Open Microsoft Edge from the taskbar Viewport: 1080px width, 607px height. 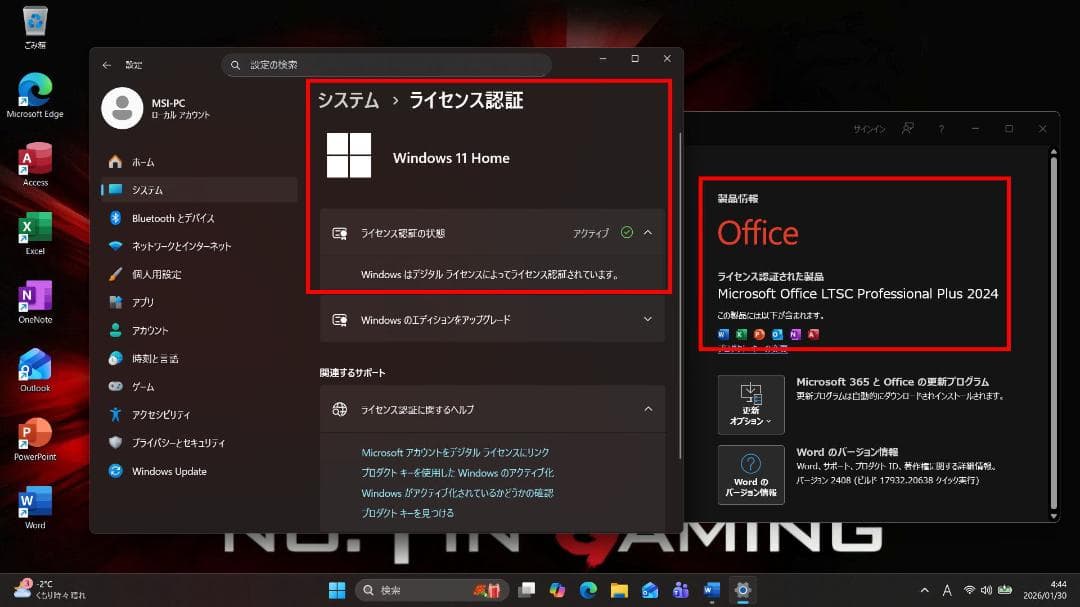coord(588,589)
